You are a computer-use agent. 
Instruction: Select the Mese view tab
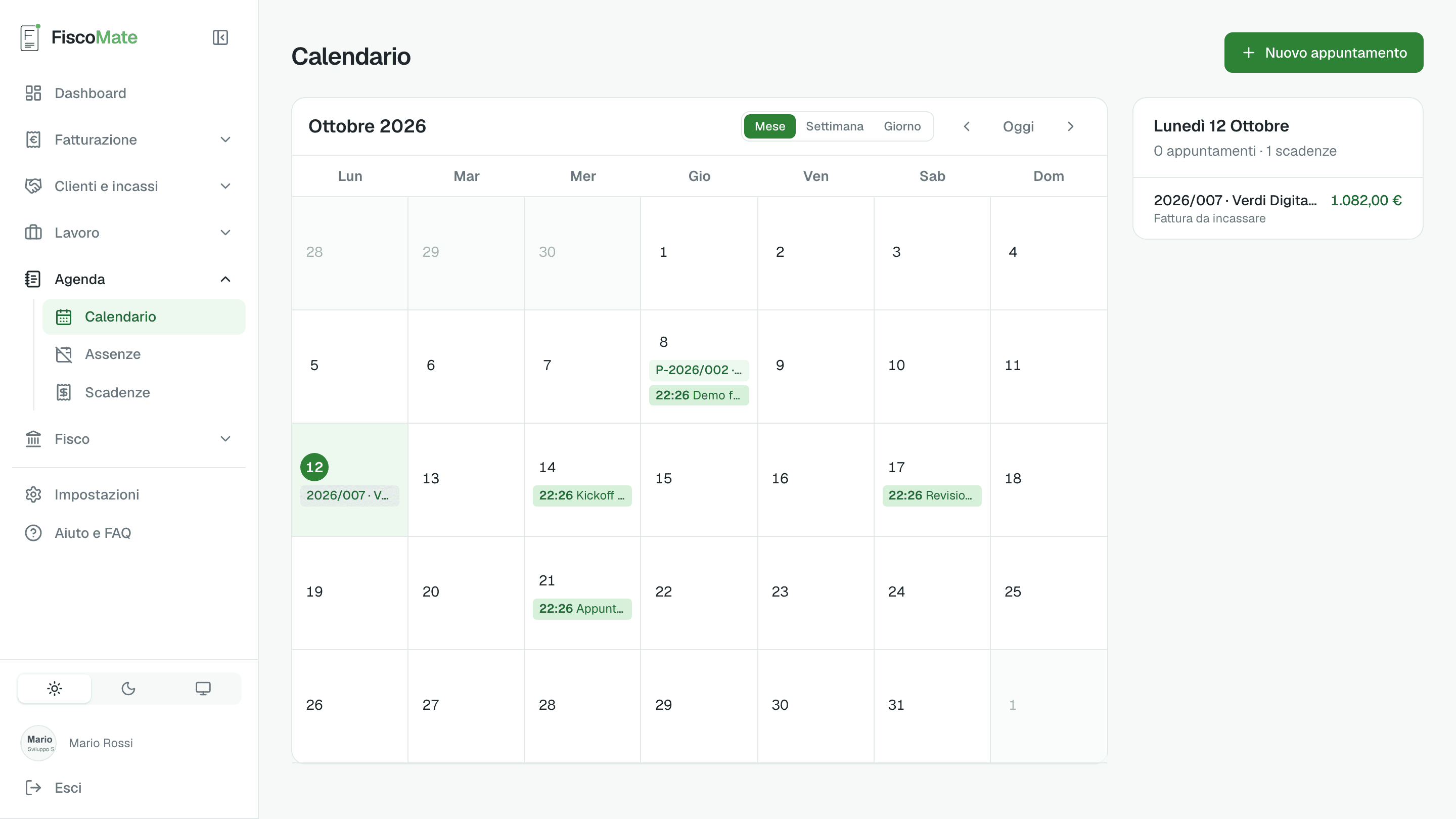coord(769,126)
